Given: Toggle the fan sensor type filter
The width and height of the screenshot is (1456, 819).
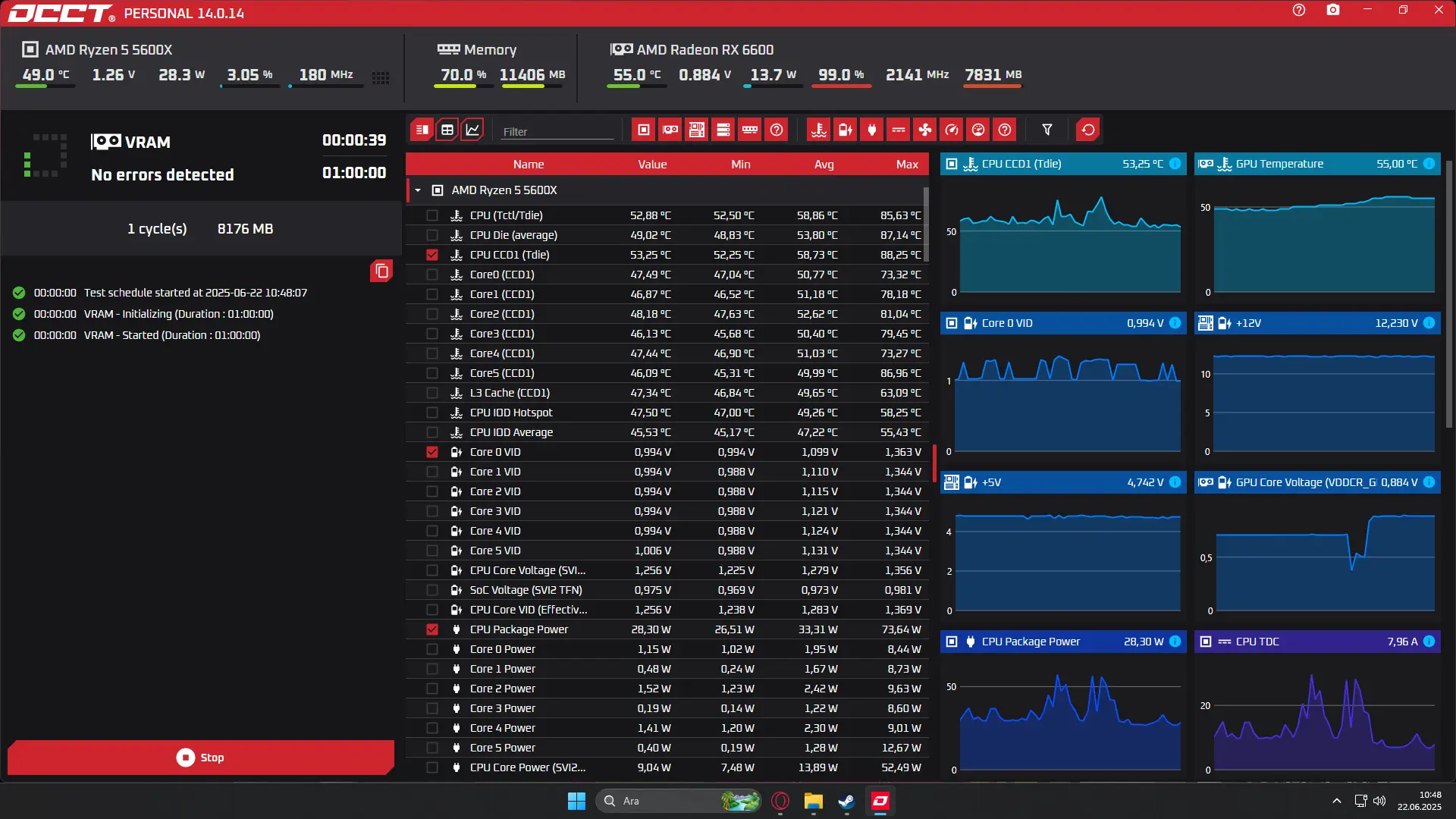Looking at the screenshot, I should click(925, 130).
